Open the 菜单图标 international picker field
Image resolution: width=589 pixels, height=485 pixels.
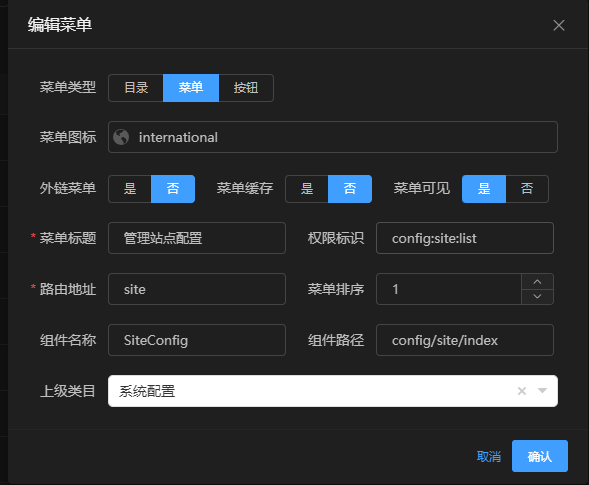click(333, 137)
